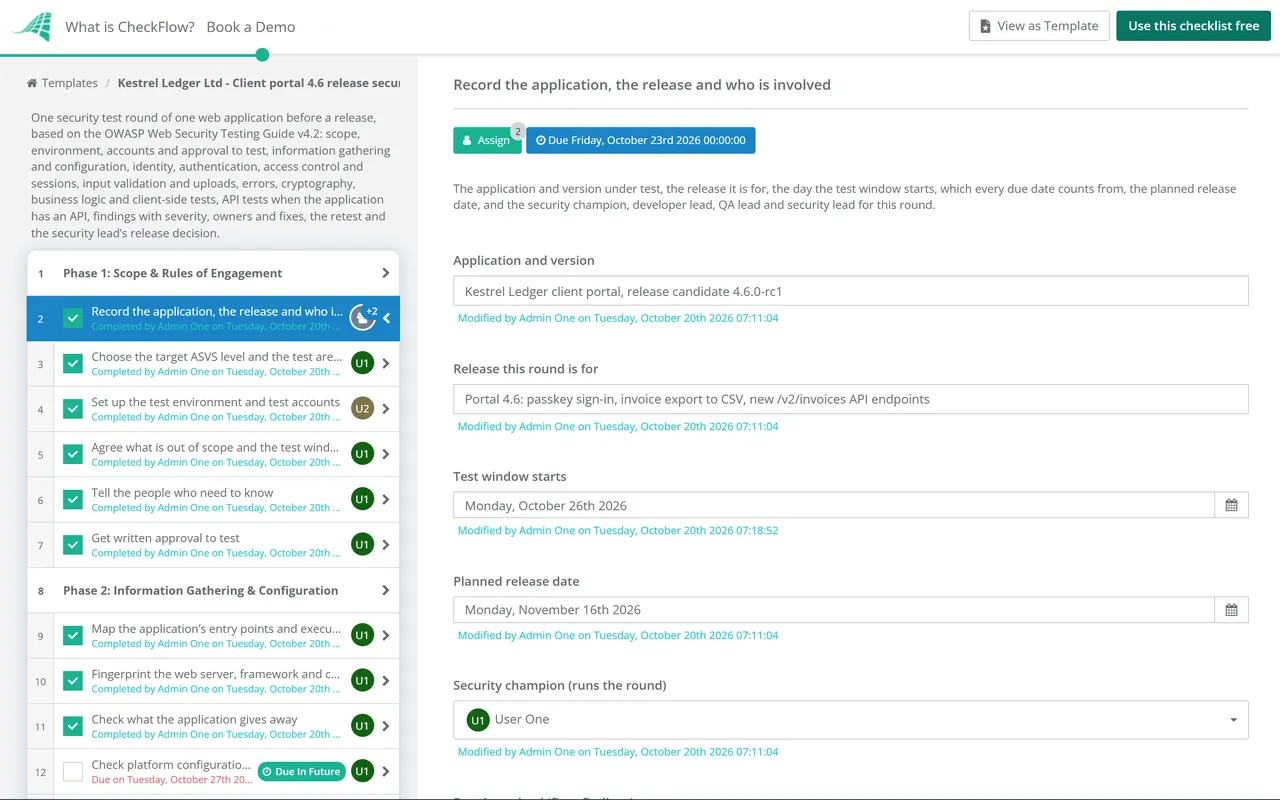Click the Templates home breadcrumb
The image size is (1280, 800).
[62, 83]
